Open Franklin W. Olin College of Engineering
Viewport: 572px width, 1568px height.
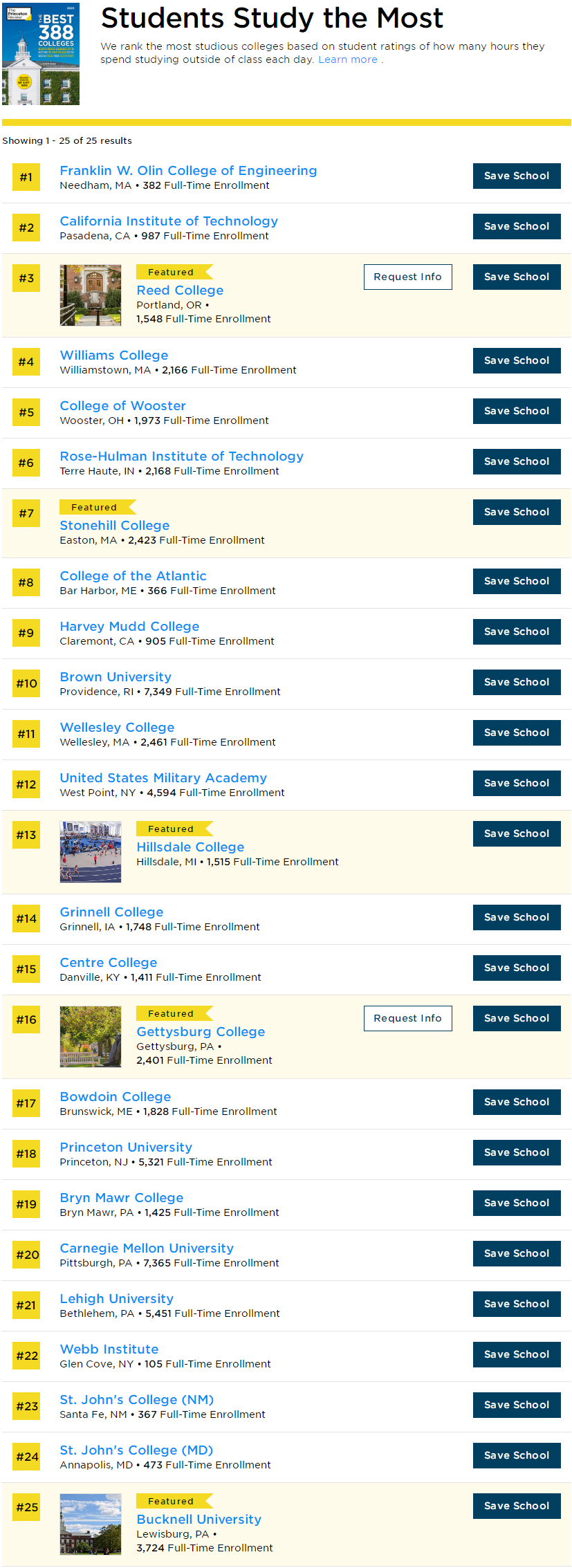188,171
